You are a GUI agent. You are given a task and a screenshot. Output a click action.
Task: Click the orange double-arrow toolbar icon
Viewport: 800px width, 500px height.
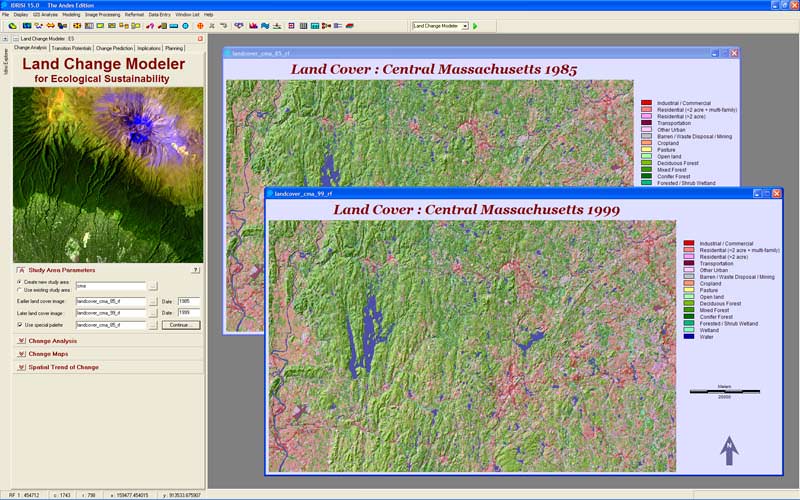pyautogui.click(x=51, y=26)
